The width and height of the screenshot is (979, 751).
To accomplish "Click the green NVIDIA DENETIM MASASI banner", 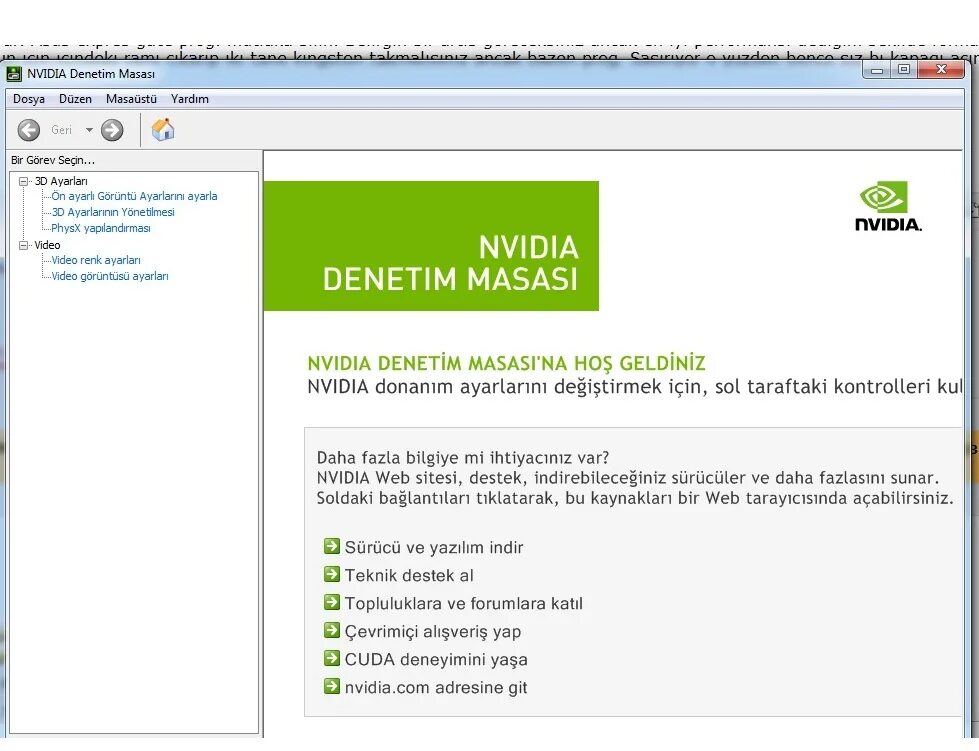I will [431, 246].
